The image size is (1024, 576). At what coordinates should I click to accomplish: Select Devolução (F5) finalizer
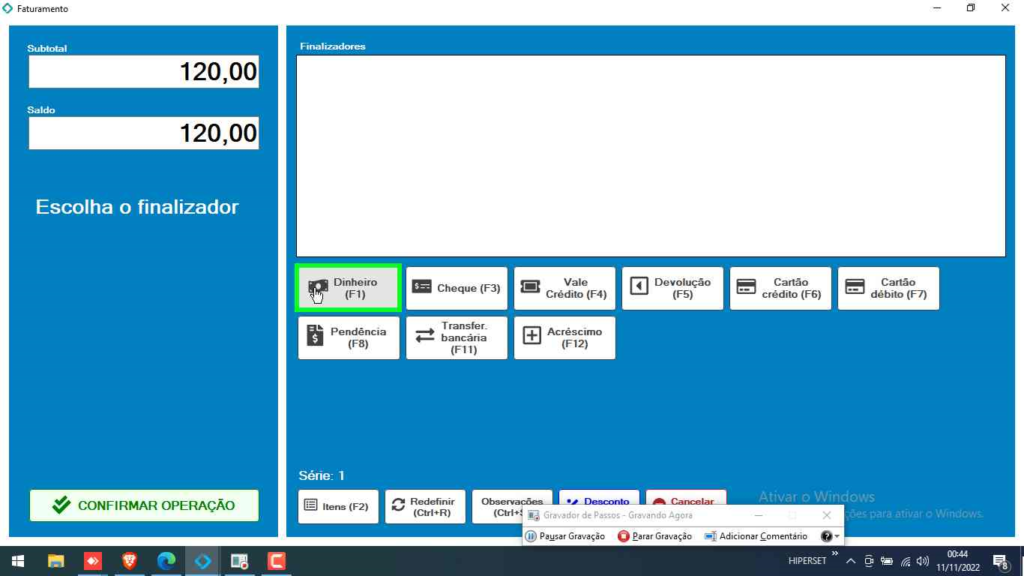click(672, 288)
